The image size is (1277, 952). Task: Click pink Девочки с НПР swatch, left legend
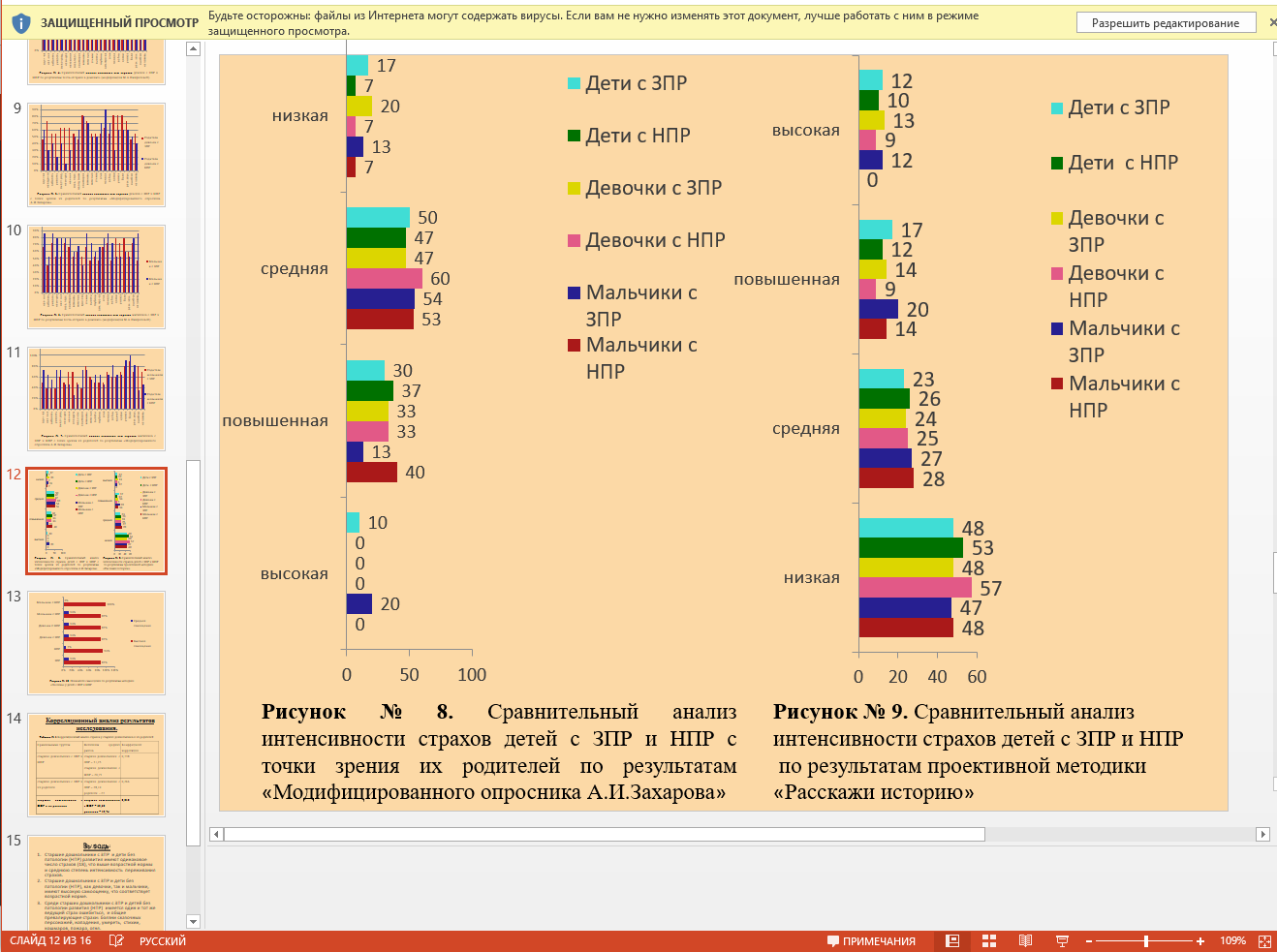click(x=574, y=240)
